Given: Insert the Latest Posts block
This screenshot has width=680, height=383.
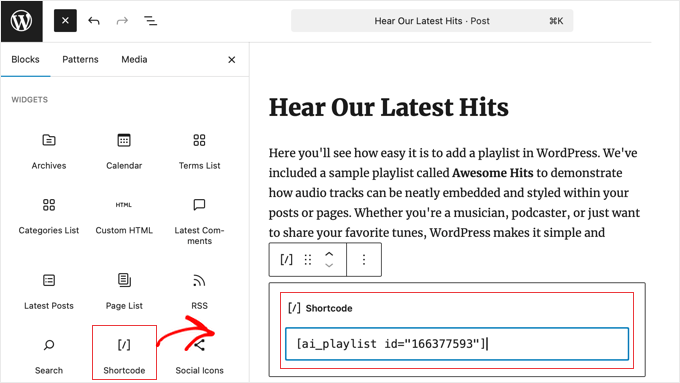Looking at the screenshot, I should pyautogui.click(x=49, y=292).
